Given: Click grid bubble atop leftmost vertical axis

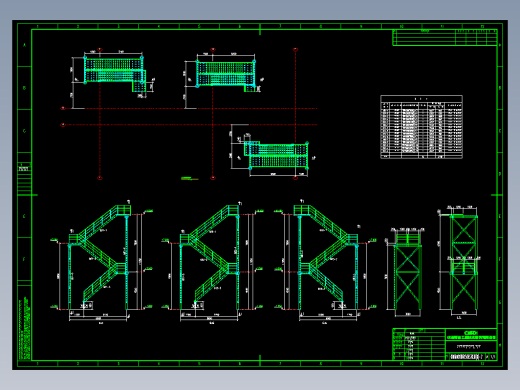Looking at the screenshot, I should pos(99,50).
